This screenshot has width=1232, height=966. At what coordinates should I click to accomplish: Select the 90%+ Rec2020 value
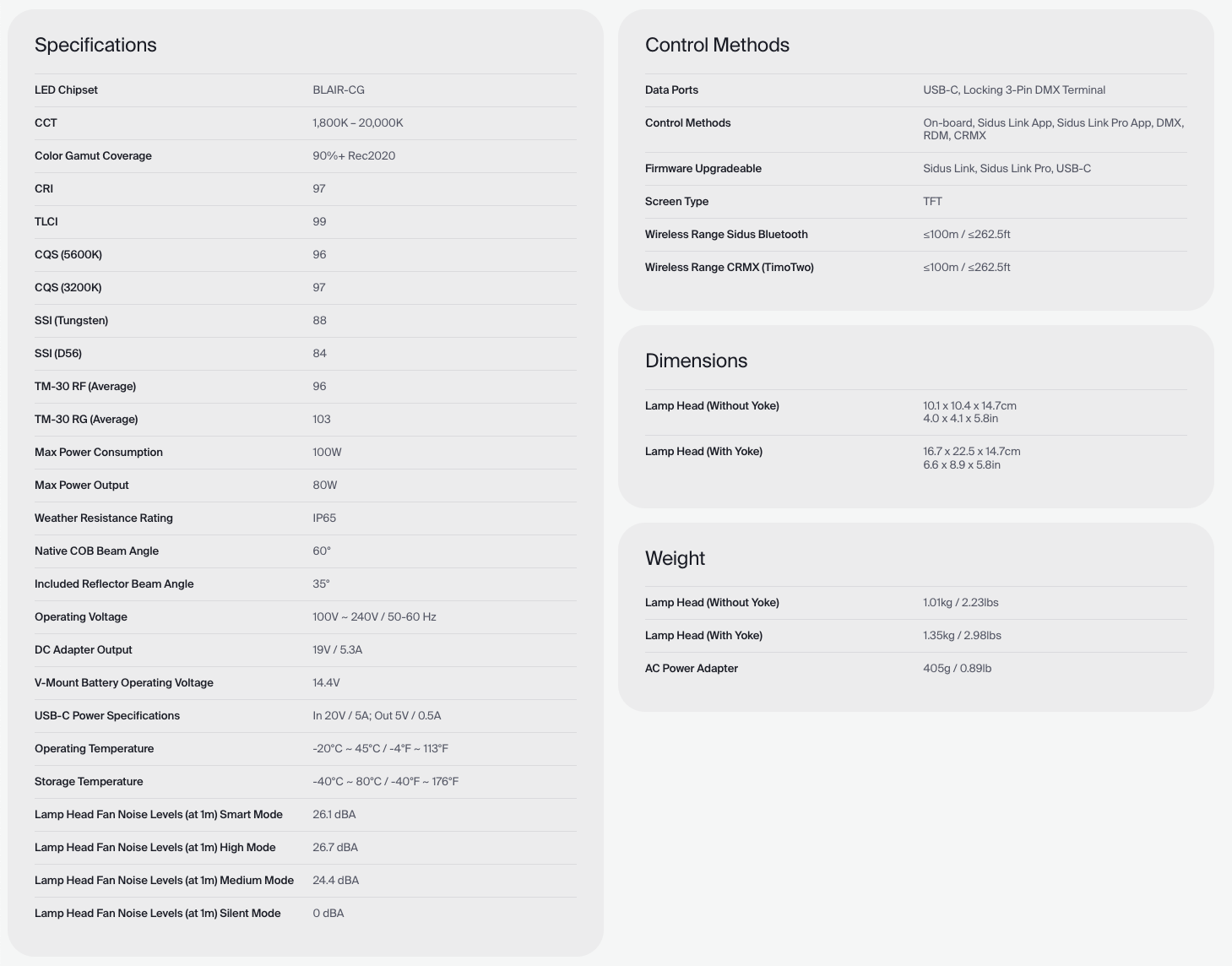(x=354, y=156)
